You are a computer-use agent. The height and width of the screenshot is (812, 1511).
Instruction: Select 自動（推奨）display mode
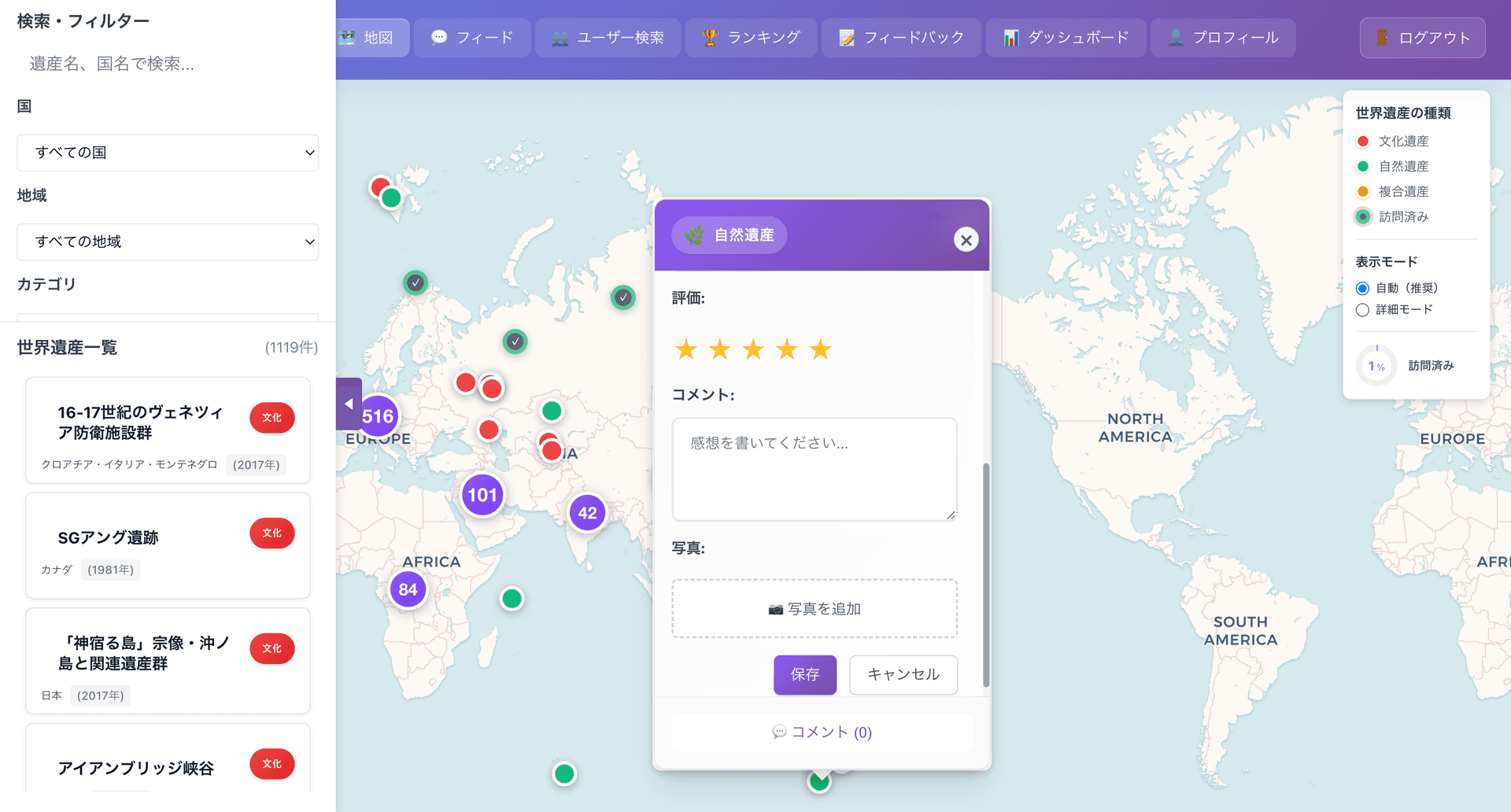tap(1362, 289)
